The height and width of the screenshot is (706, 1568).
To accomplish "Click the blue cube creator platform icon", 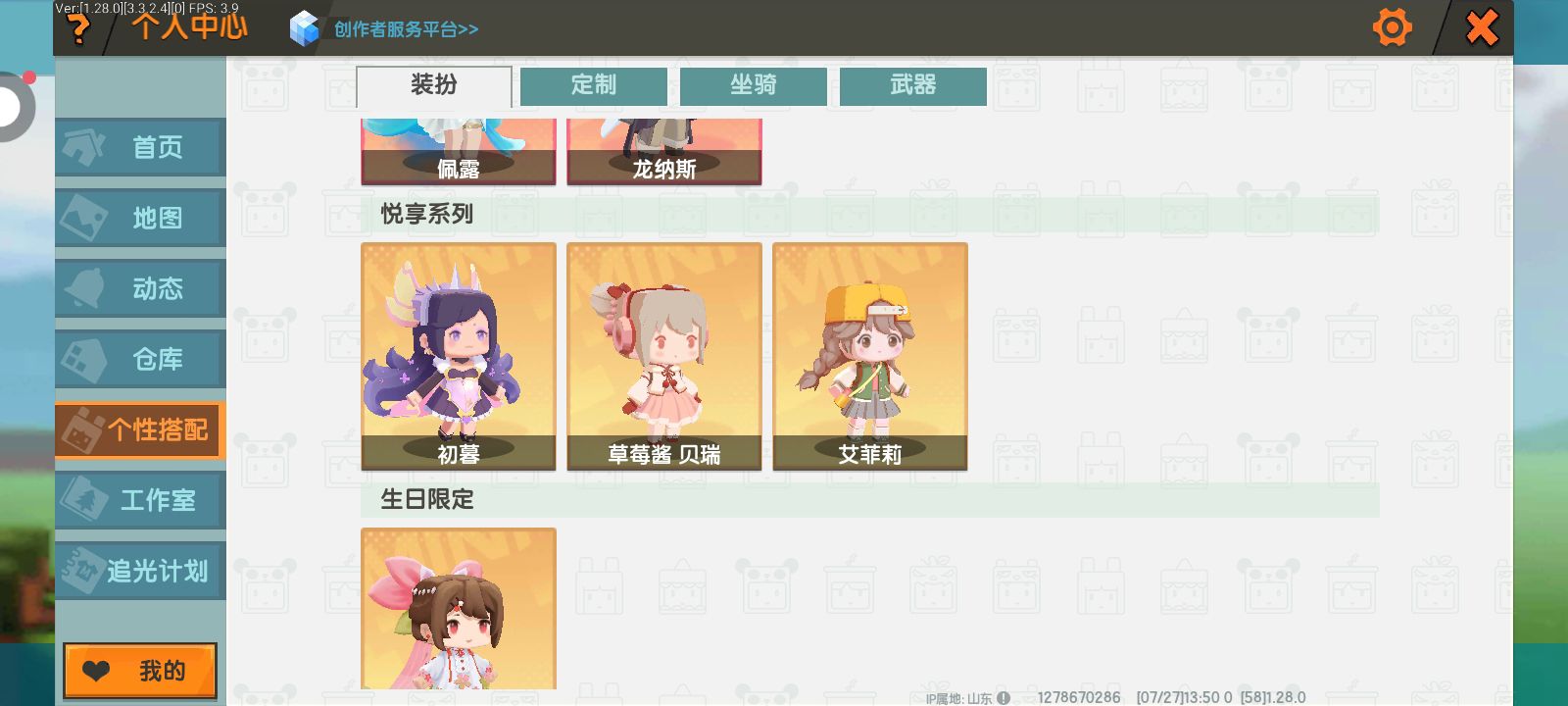I will coord(305,29).
